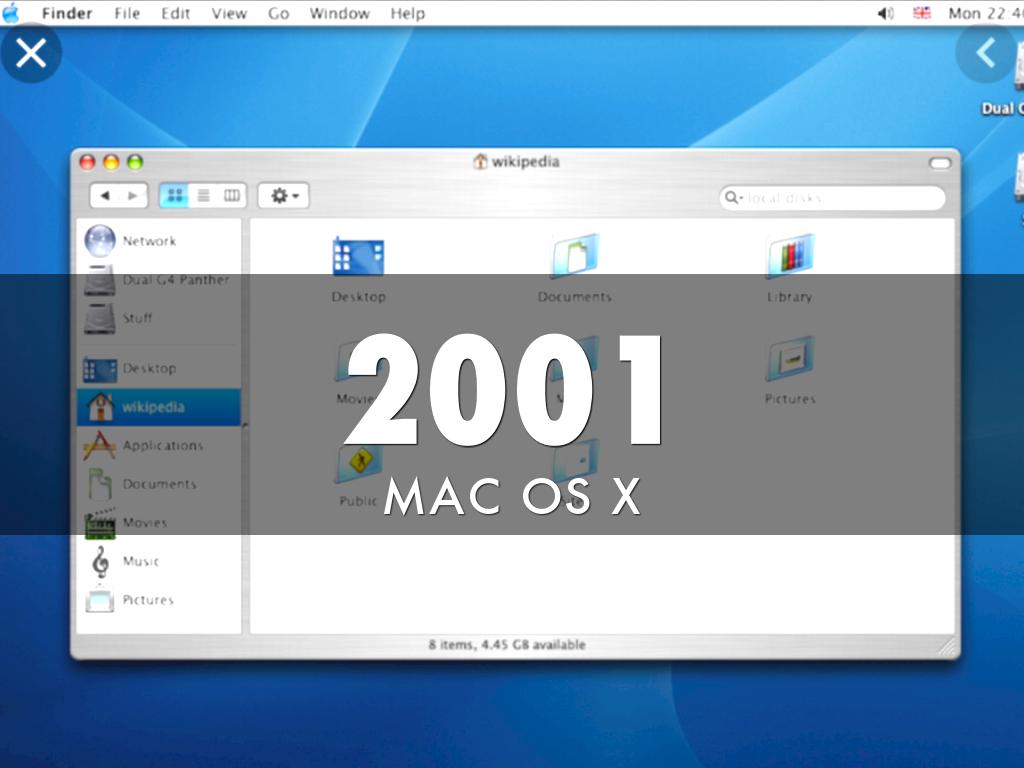Click the local disks search field
The height and width of the screenshot is (768, 1024).
click(840, 198)
